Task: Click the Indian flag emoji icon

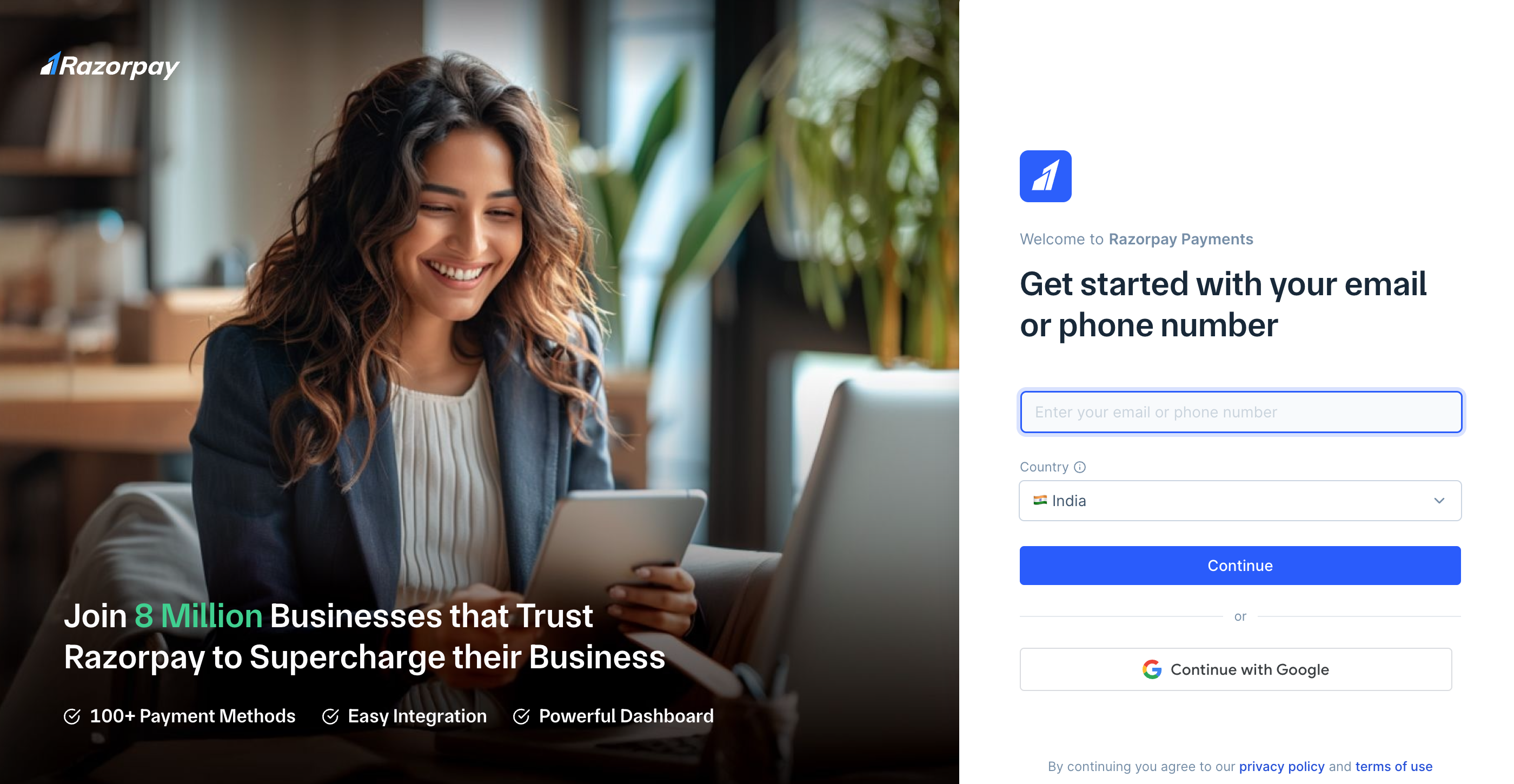Action: pyautogui.click(x=1041, y=500)
